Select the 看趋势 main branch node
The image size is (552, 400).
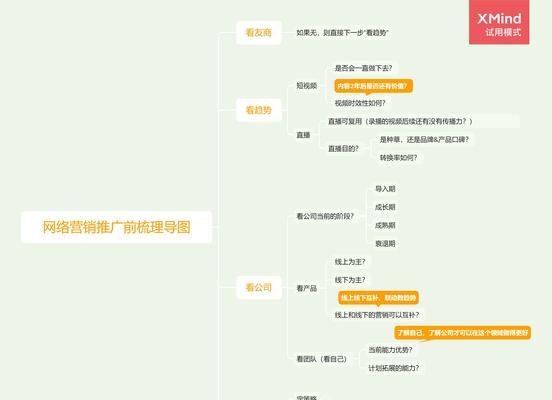(x=259, y=110)
